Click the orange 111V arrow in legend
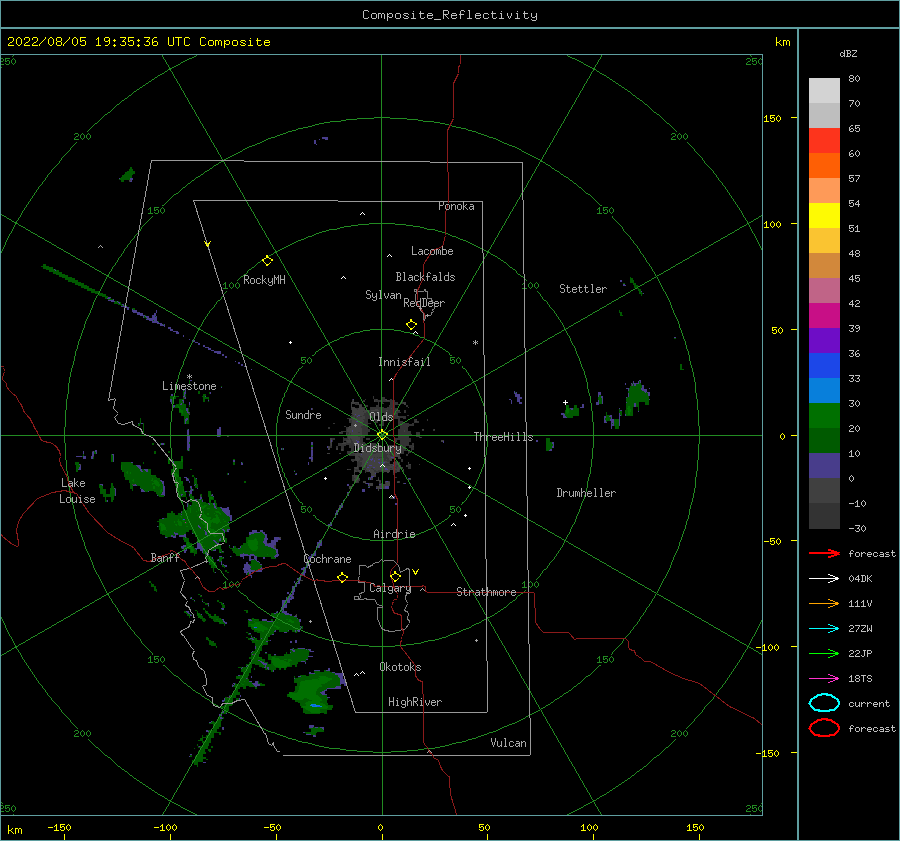This screenshot has height=841, width=900. click(x=824, y=603)
